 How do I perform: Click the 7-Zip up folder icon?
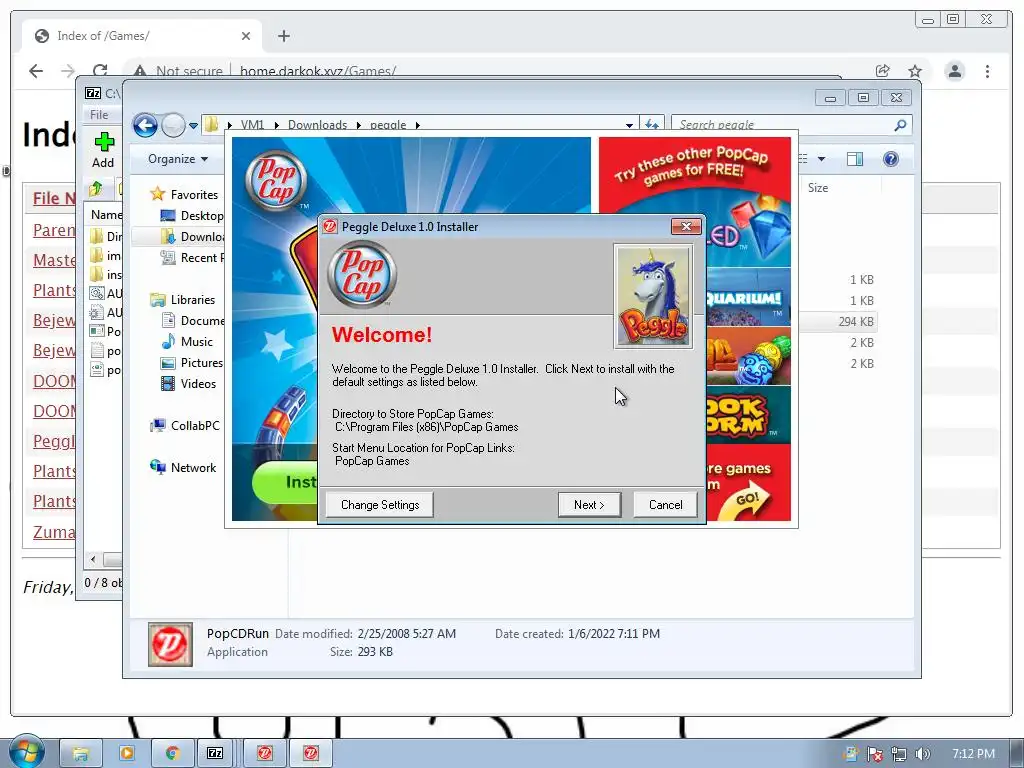(96, 189)
